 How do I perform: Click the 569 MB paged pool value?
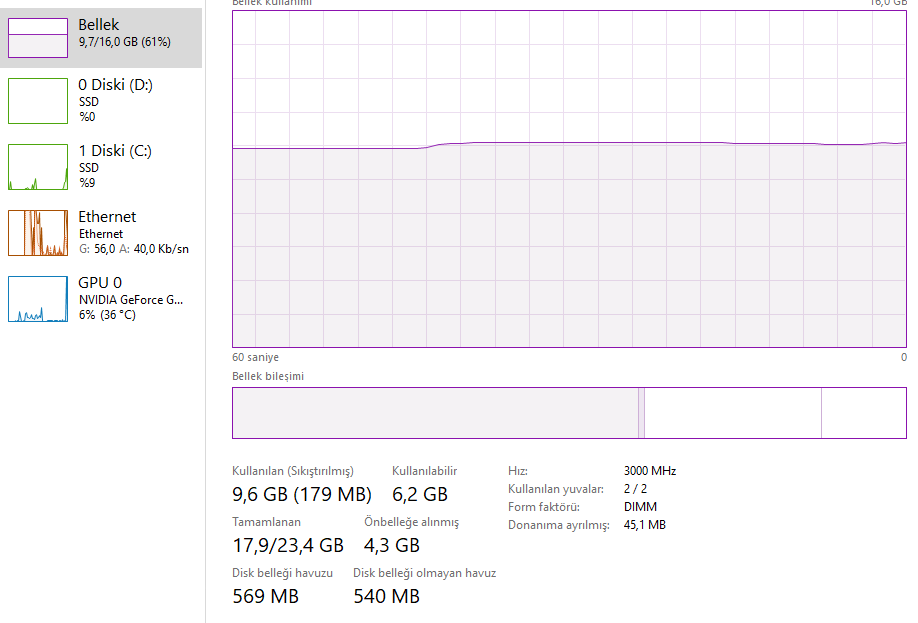[x=266, y=597]
